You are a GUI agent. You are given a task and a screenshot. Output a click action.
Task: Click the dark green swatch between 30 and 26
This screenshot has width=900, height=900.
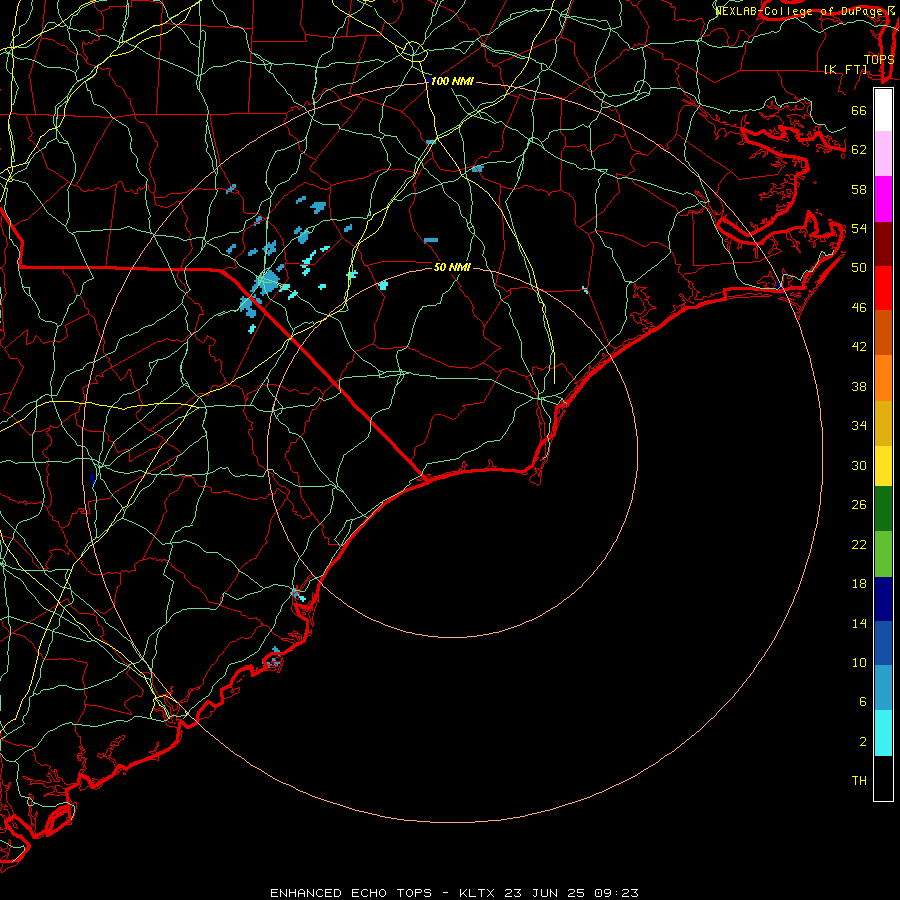tap(883, 508)
